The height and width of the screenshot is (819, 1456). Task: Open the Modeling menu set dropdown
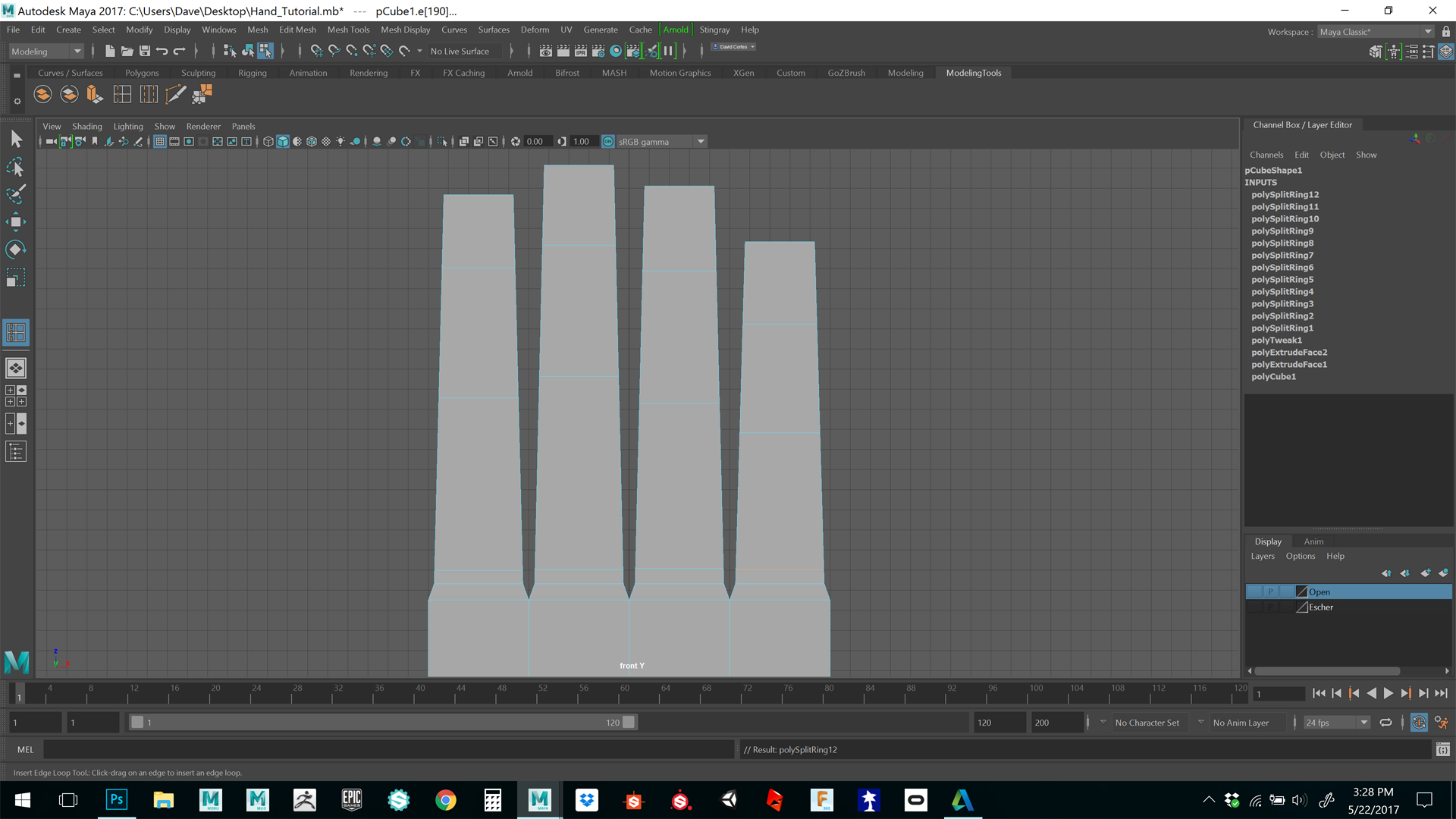(46, 52)
